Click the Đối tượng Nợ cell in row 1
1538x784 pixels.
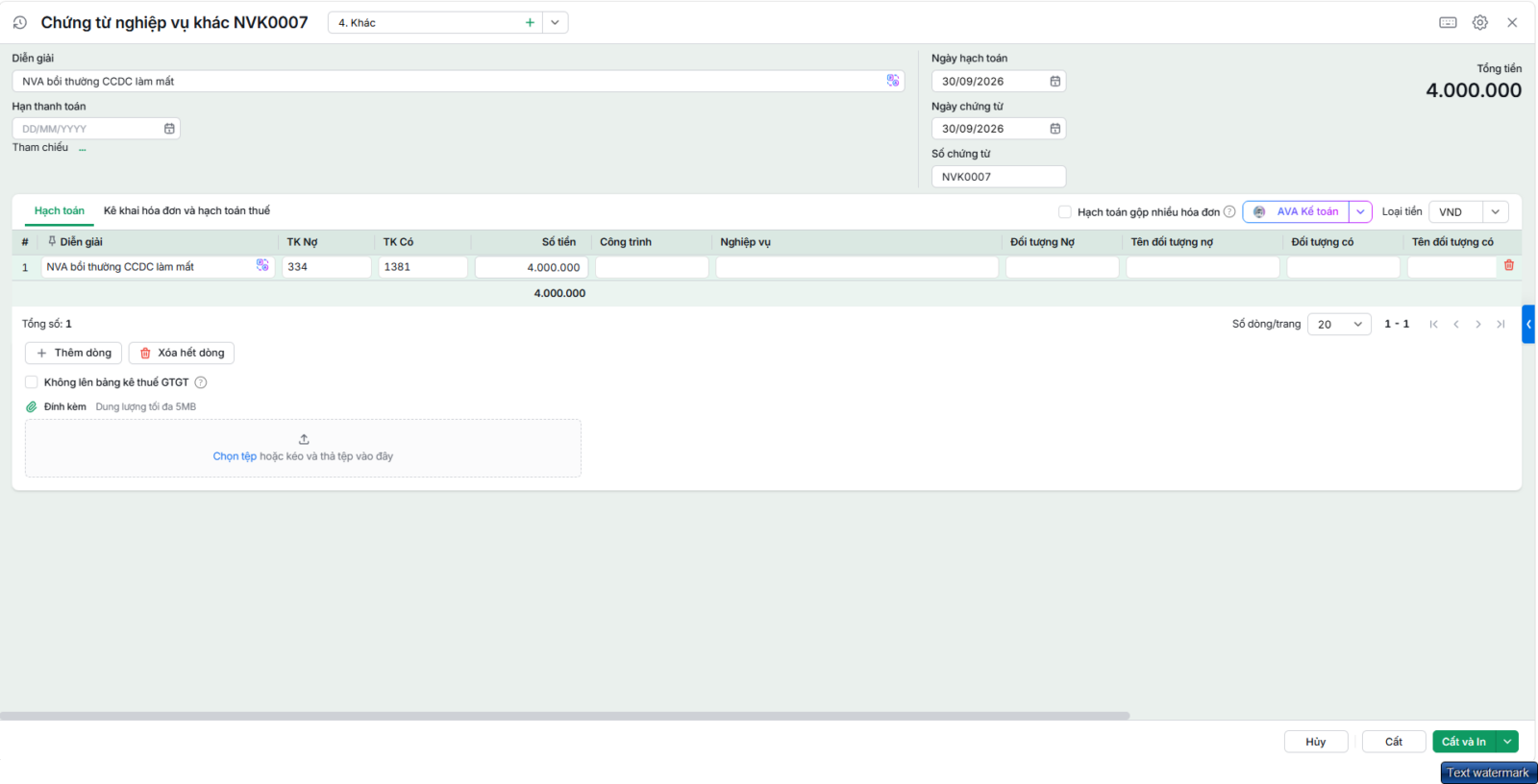point(1062,267)
